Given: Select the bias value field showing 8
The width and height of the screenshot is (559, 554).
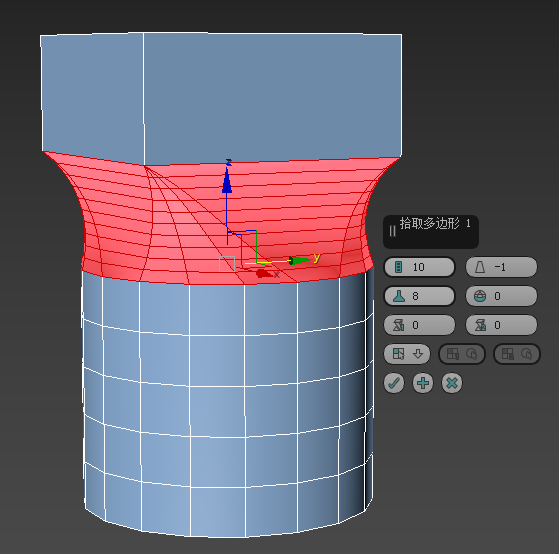Looking at the screenshot, I should (x=419, y=296).
